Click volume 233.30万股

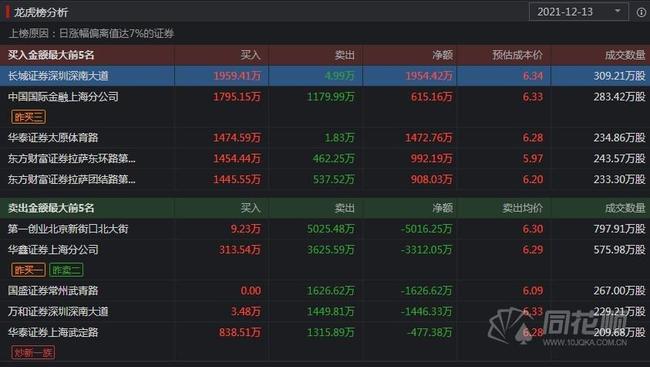click(x=619, y=179)
